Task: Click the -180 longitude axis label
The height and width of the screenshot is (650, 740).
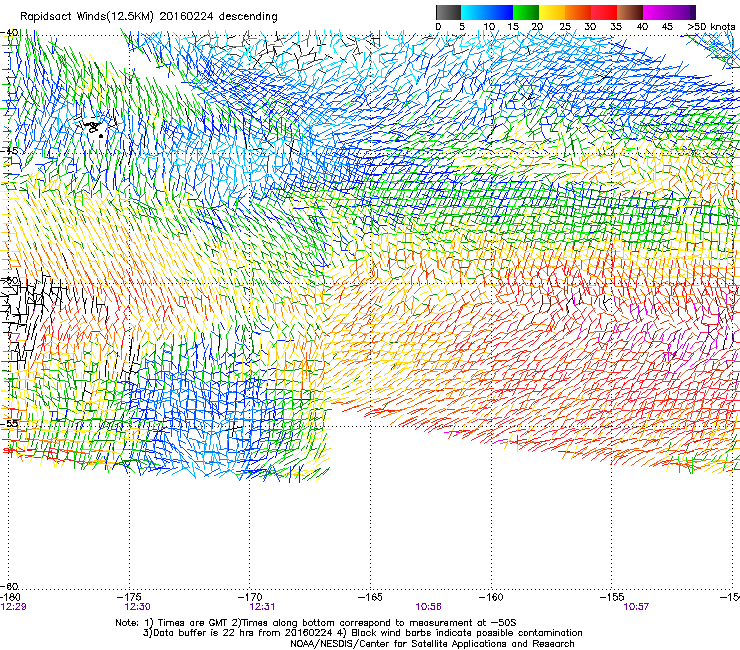Action: pos(10,597)
